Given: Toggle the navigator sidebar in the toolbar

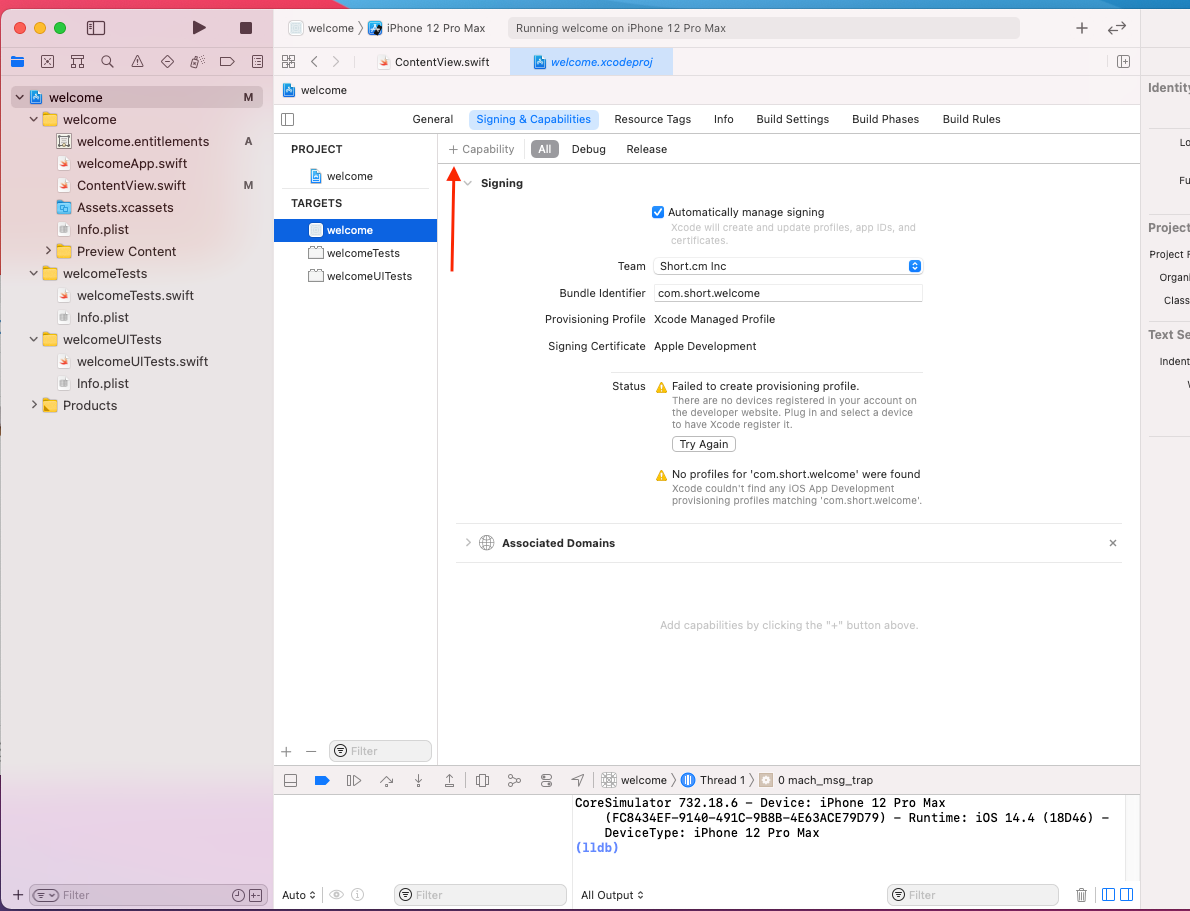Looking at the screenshot, I should tap(96, 28).
